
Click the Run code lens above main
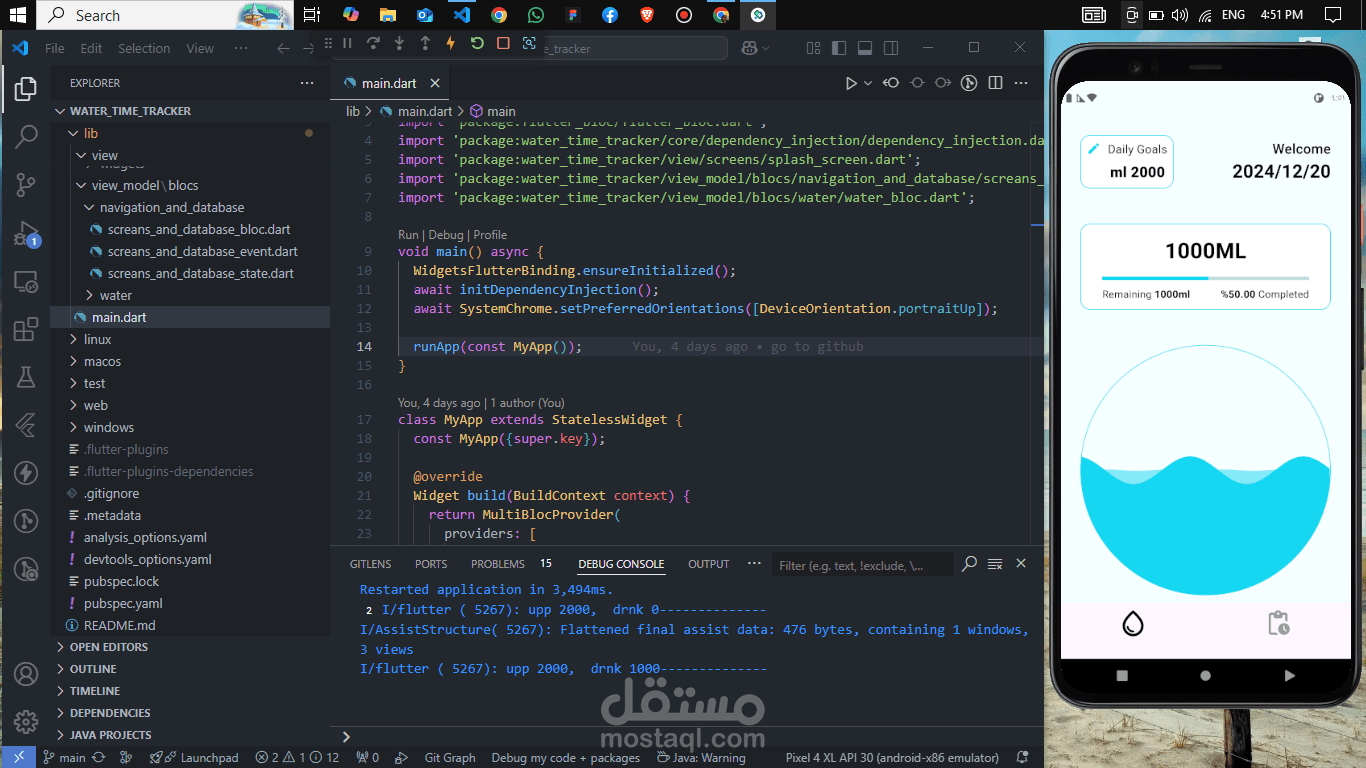tap(408, 235)
